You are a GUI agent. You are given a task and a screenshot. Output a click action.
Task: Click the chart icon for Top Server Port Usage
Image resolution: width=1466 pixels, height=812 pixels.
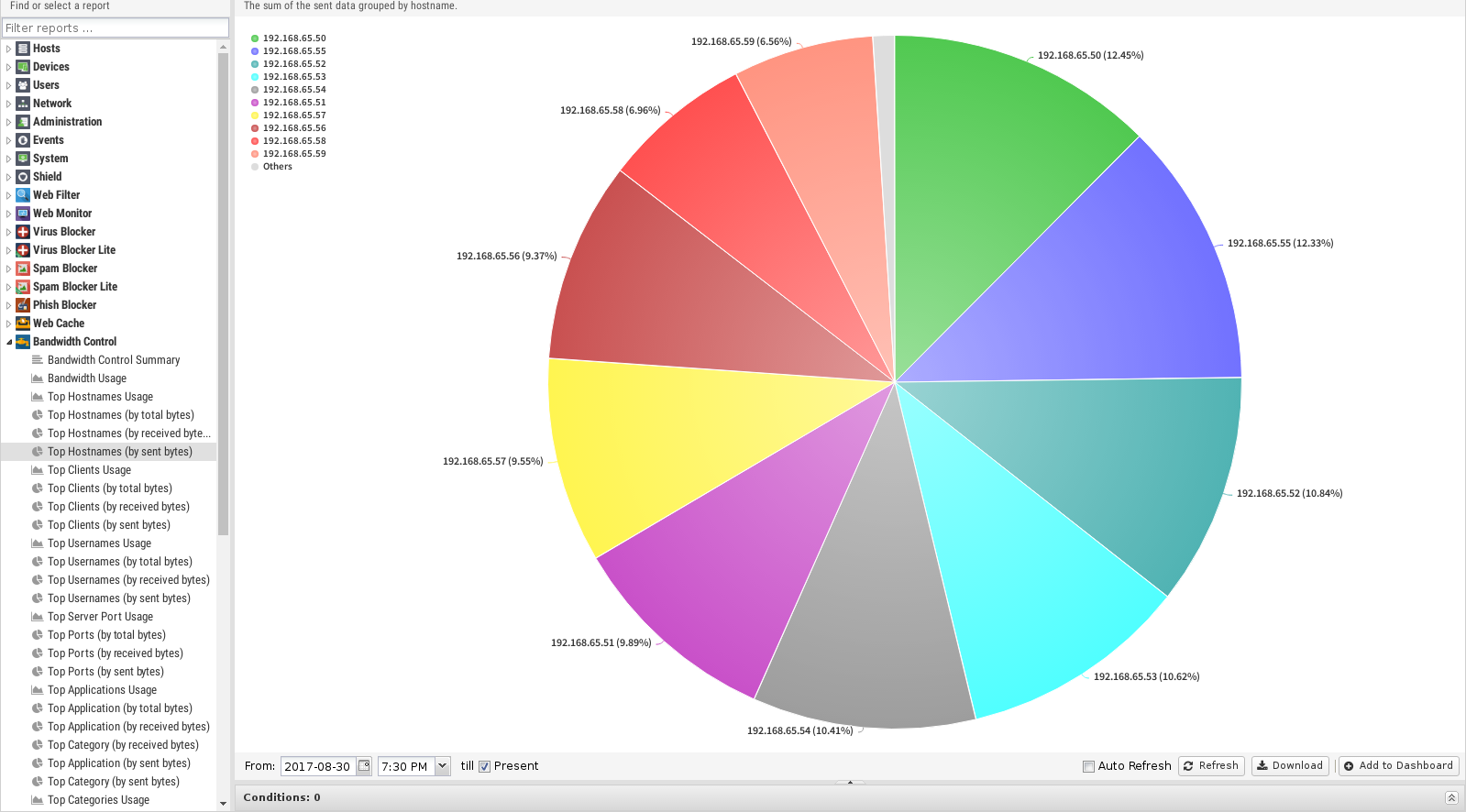[x=38, y=617]
